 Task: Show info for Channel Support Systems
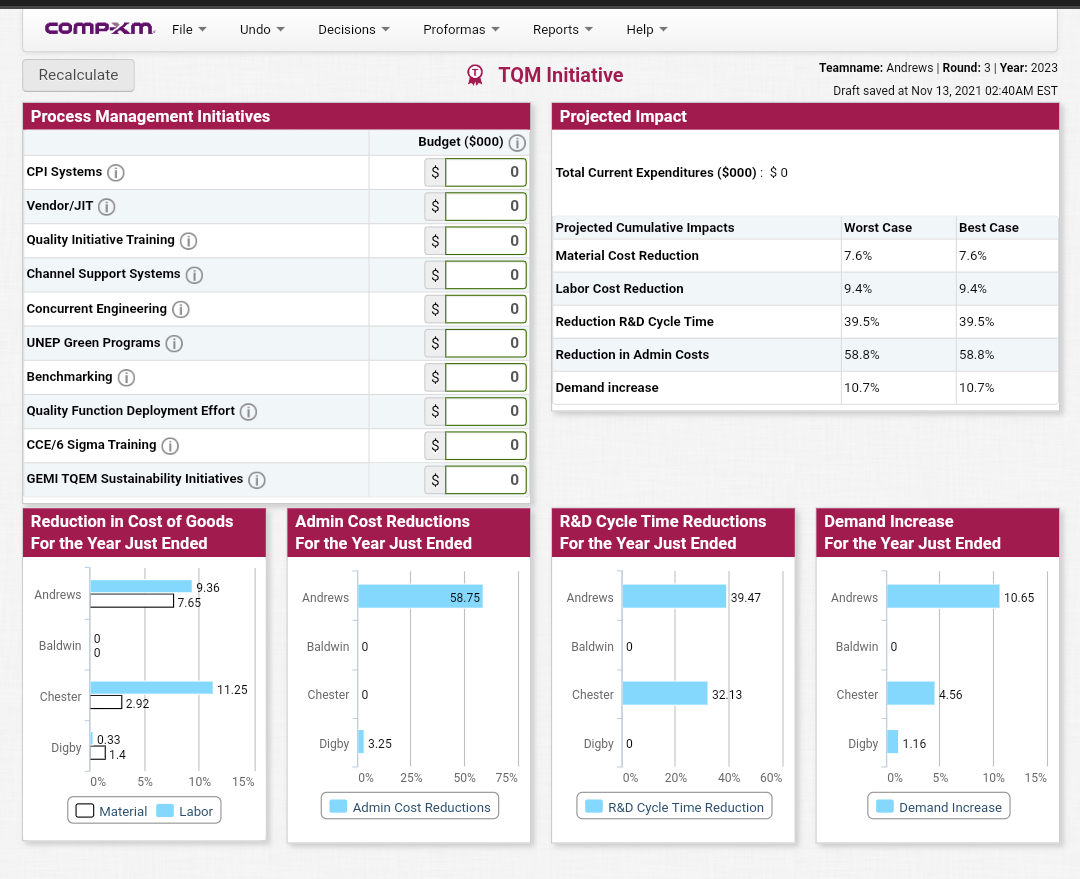coord(194,276)
